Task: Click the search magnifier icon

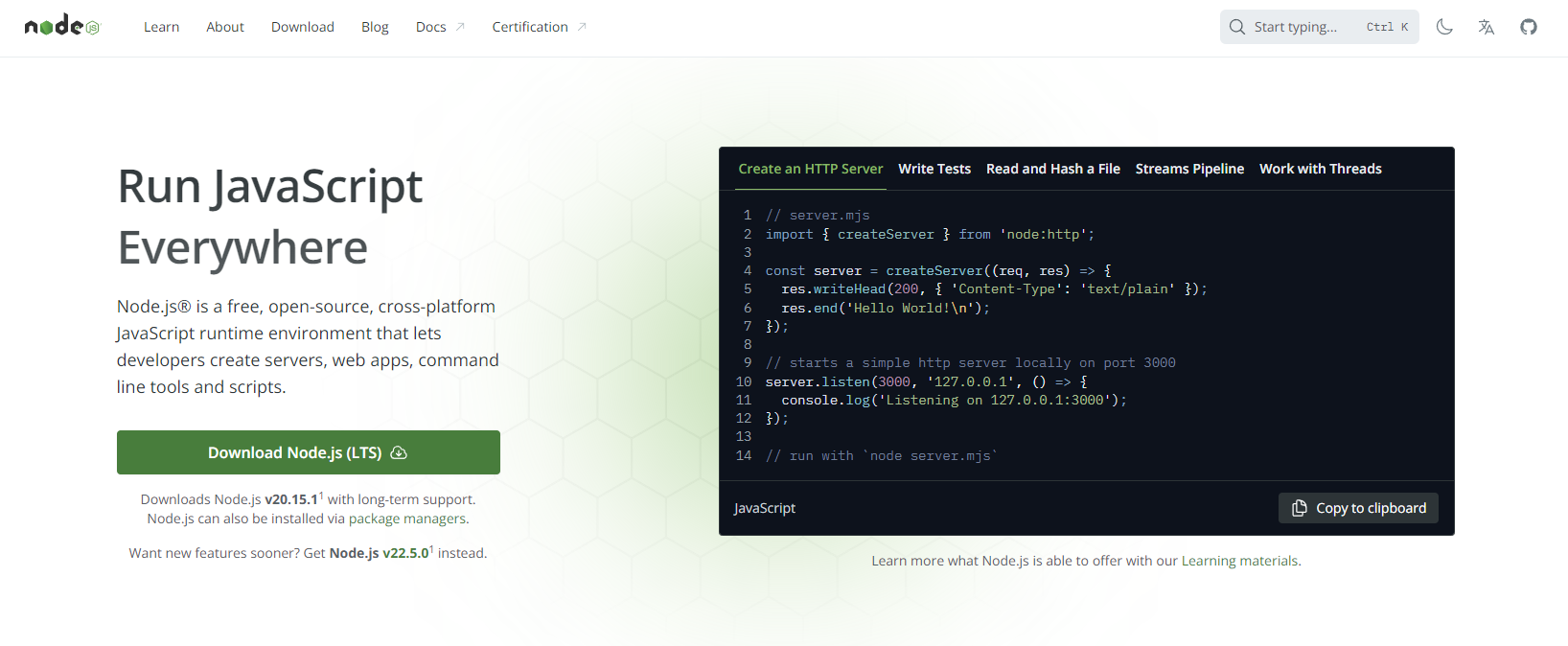Action: pyautogui.click(x=1237, y=27)
